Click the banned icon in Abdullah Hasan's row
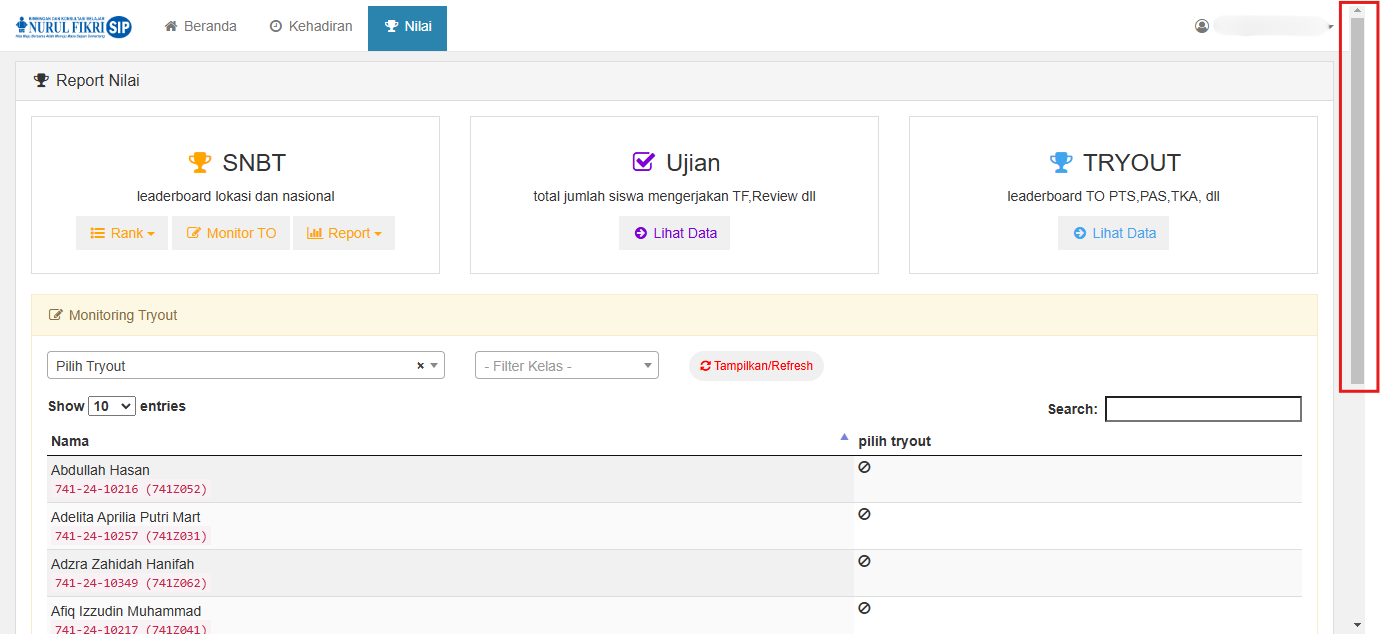Image resolution: width=1380 pixels, height=634 pixels. 864,467
